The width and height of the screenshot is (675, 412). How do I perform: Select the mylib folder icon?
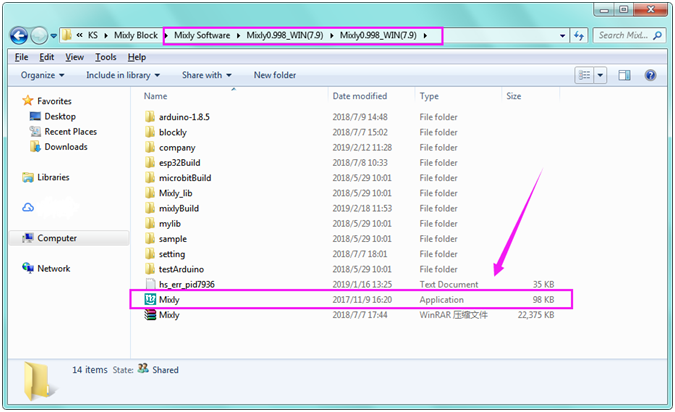coord(150,223)
